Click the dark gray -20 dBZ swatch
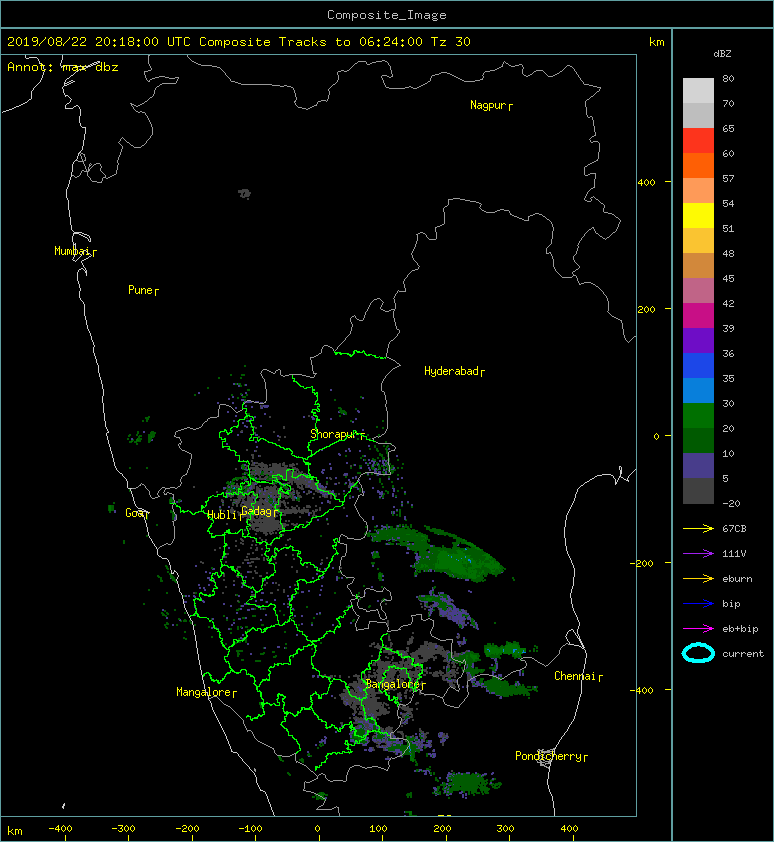 [698, 490]
